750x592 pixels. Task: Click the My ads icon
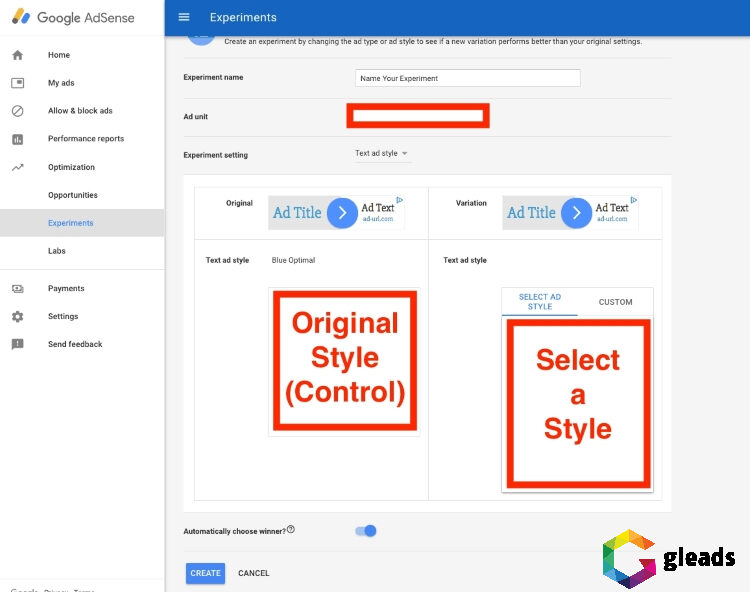[x=18, y=83]
